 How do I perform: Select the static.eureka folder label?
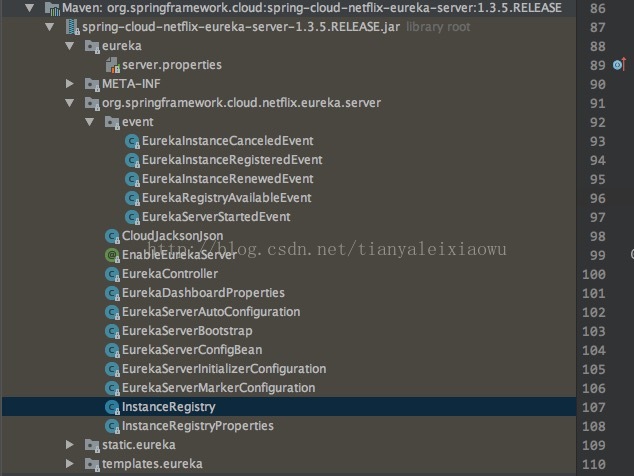[139, 445]
